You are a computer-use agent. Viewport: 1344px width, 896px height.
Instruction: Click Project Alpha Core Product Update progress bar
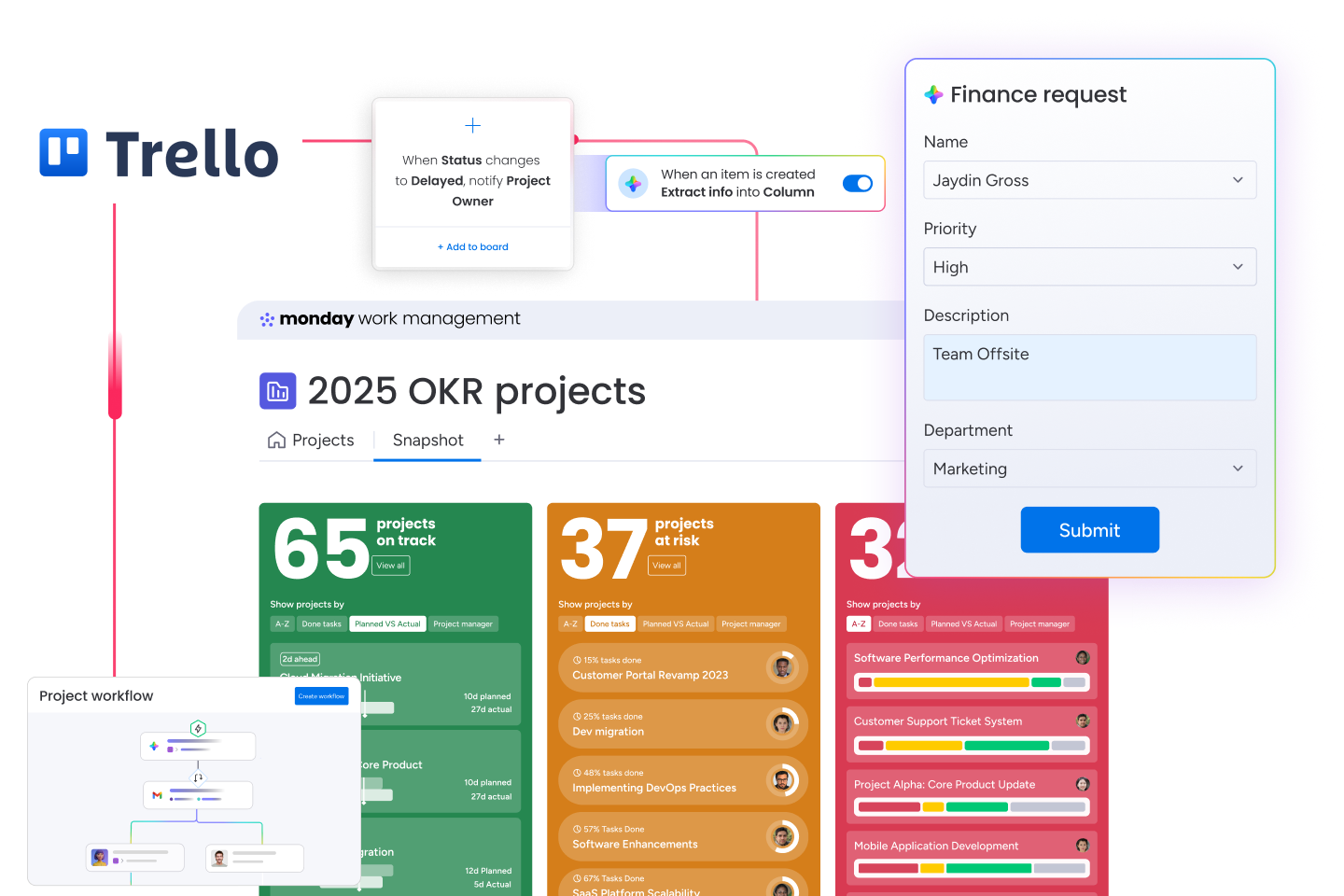point(972,807)
